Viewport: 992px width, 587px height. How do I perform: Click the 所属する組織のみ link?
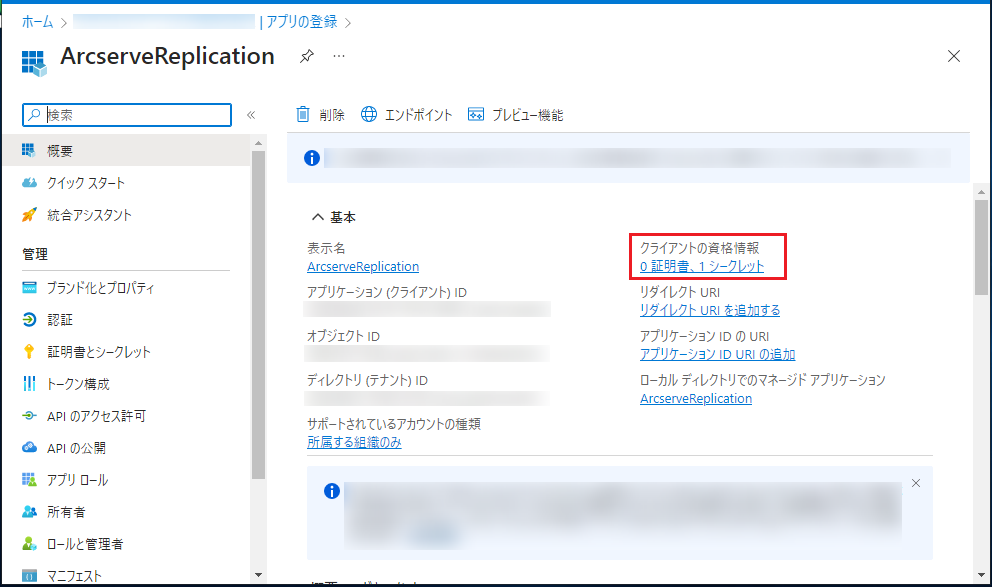pyautogui.click(x=354, y=442)
